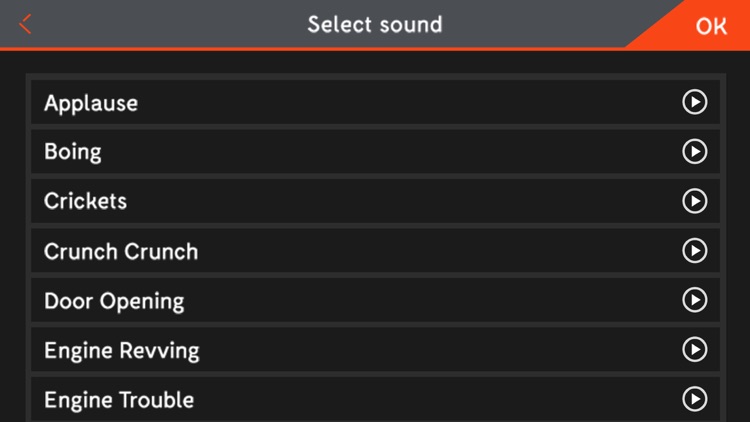This screenshot has height=422, width=750.
Task: Choose the Boing list item
Action: pos(375,152)
